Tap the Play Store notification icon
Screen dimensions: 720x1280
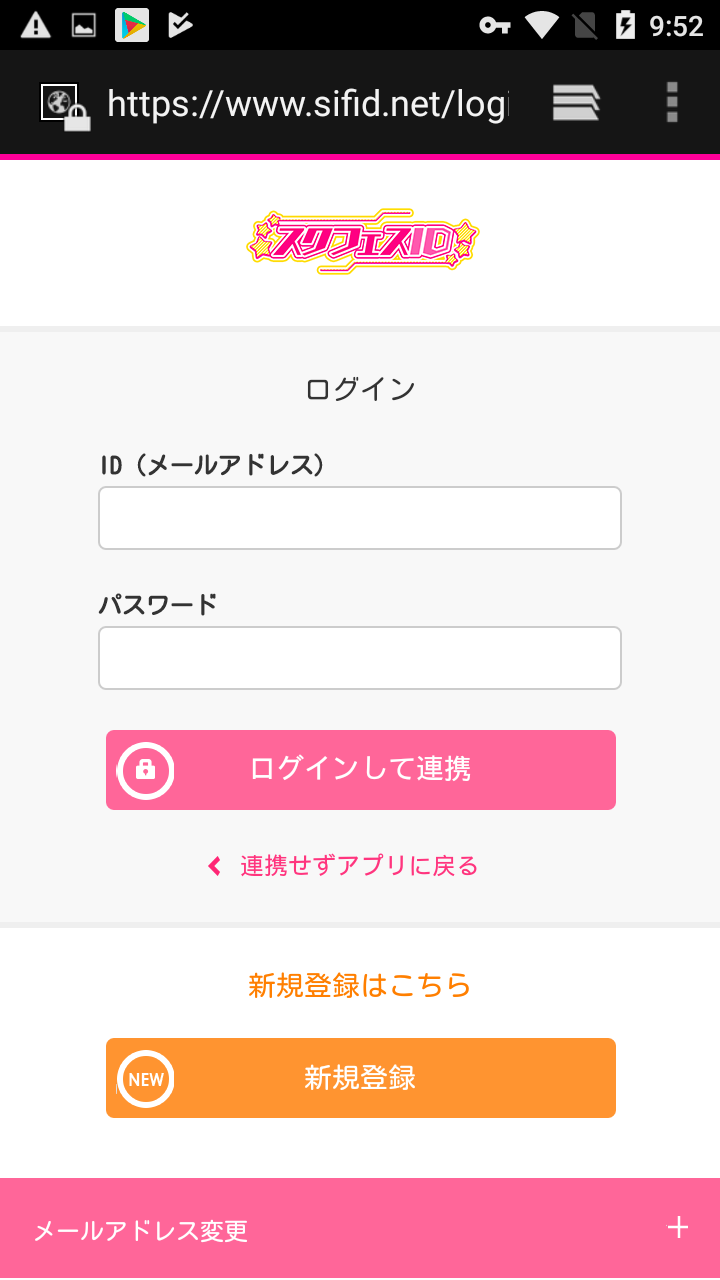[132, 26]
